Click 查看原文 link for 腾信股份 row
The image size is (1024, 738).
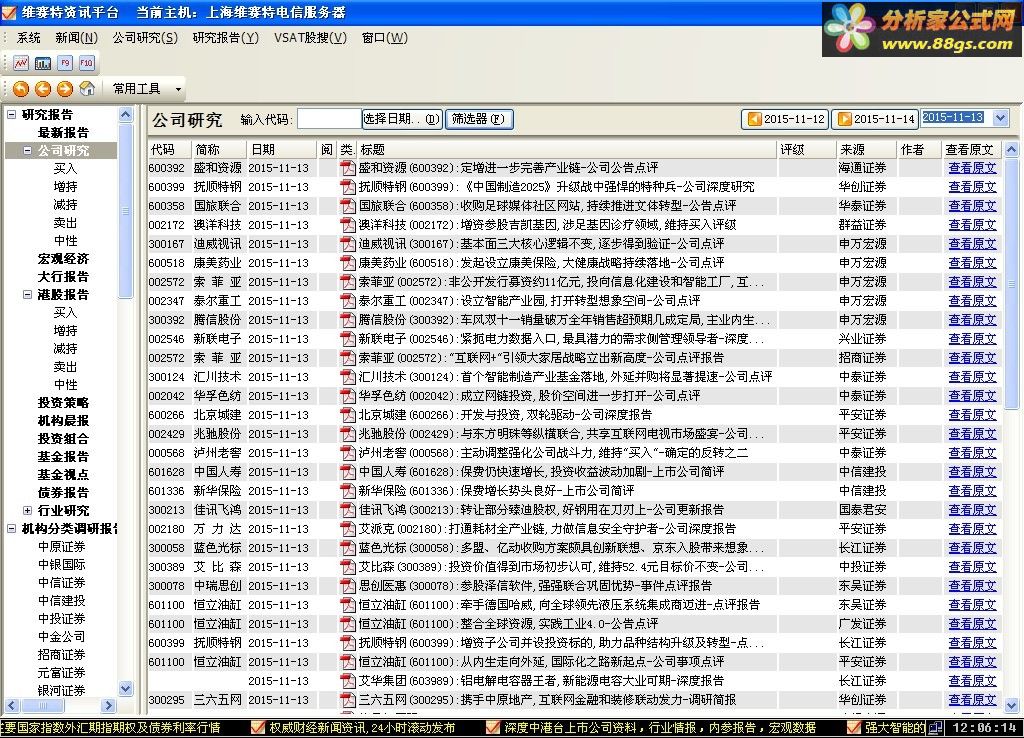[972, 320]
